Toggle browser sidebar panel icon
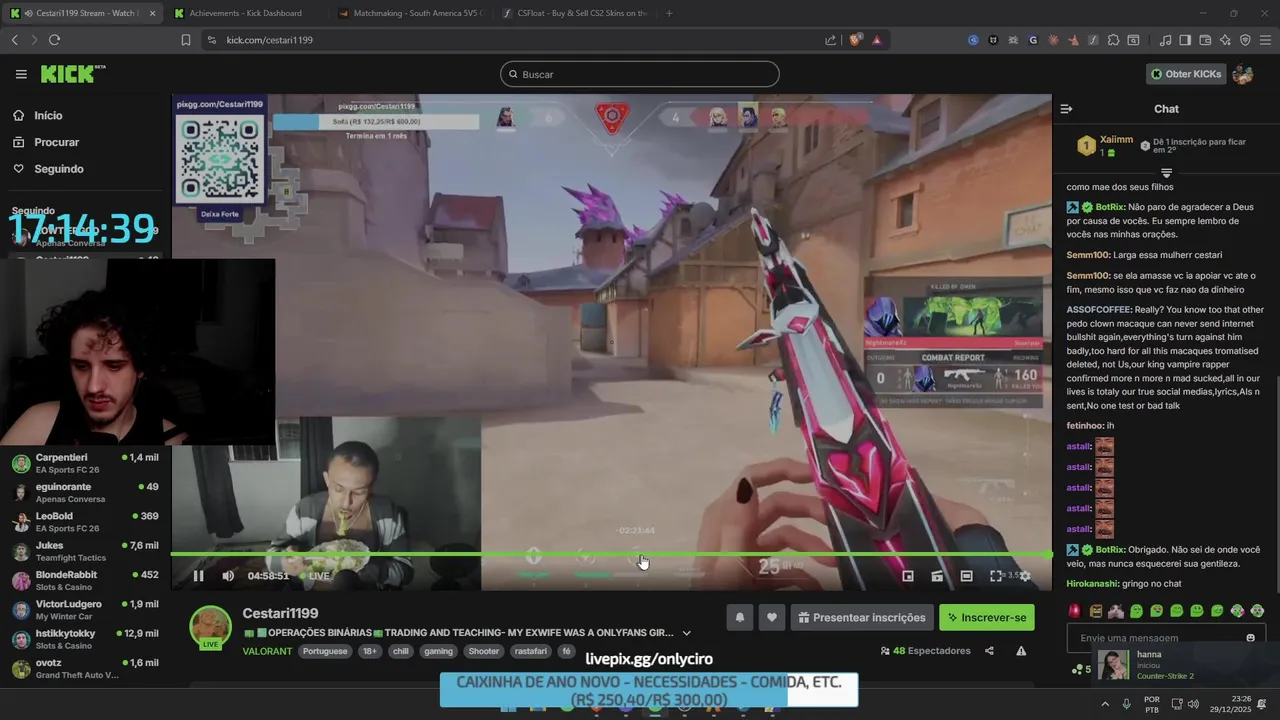Screen dimensions: 1280x720 click(x=1185, y=40)
